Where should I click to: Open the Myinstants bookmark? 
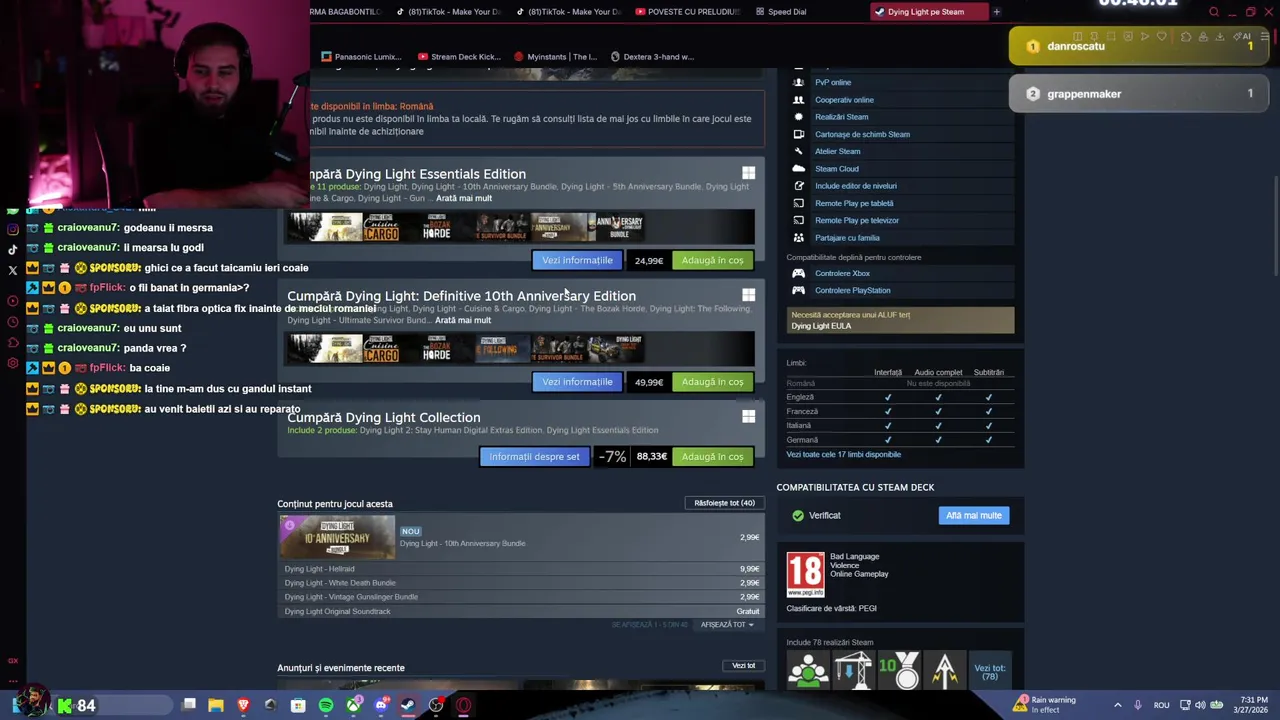coord(555,57)
